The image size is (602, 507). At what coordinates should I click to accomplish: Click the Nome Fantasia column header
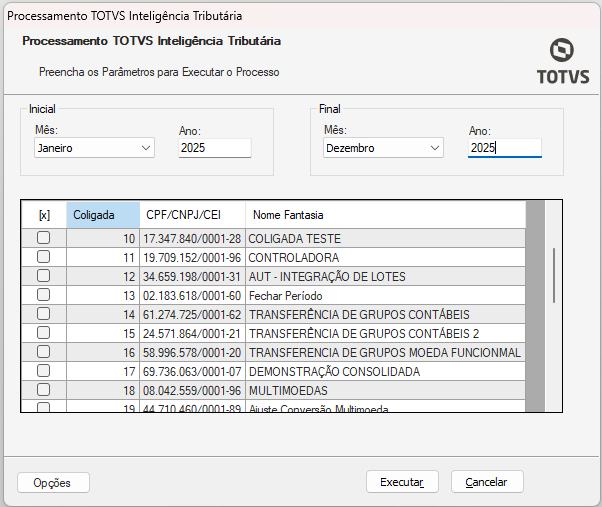(x=385, y=215)
